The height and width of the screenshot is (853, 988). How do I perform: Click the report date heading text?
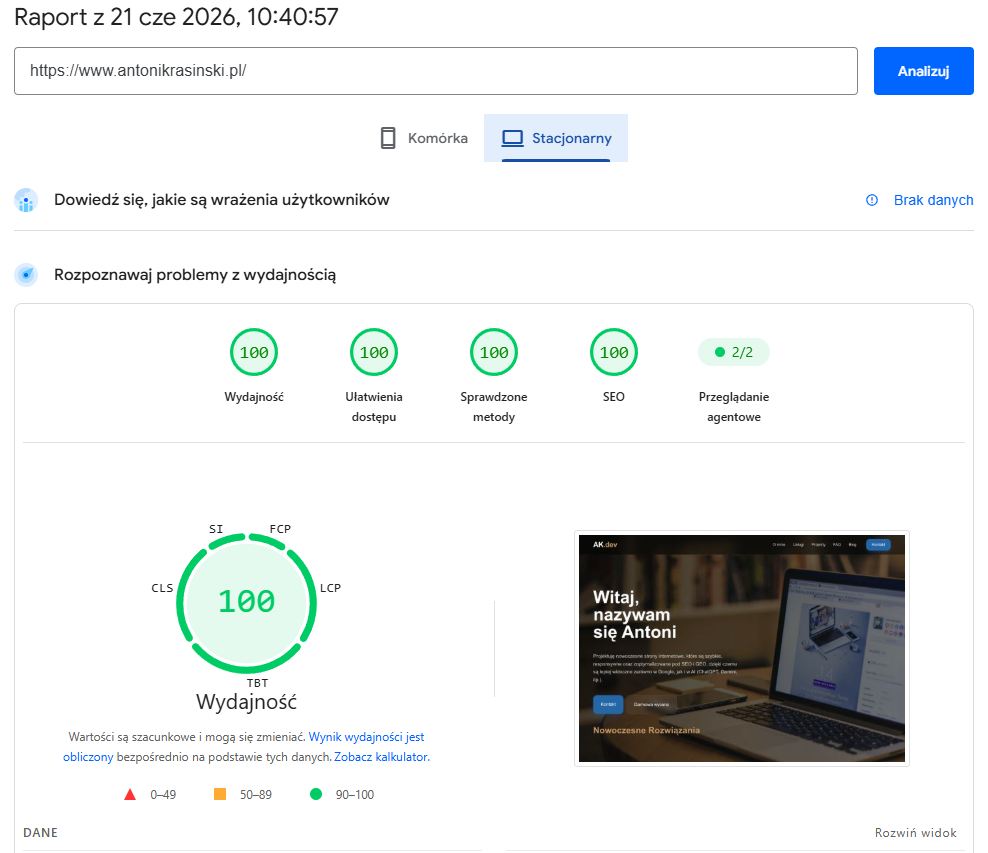[x=176, y=17]
